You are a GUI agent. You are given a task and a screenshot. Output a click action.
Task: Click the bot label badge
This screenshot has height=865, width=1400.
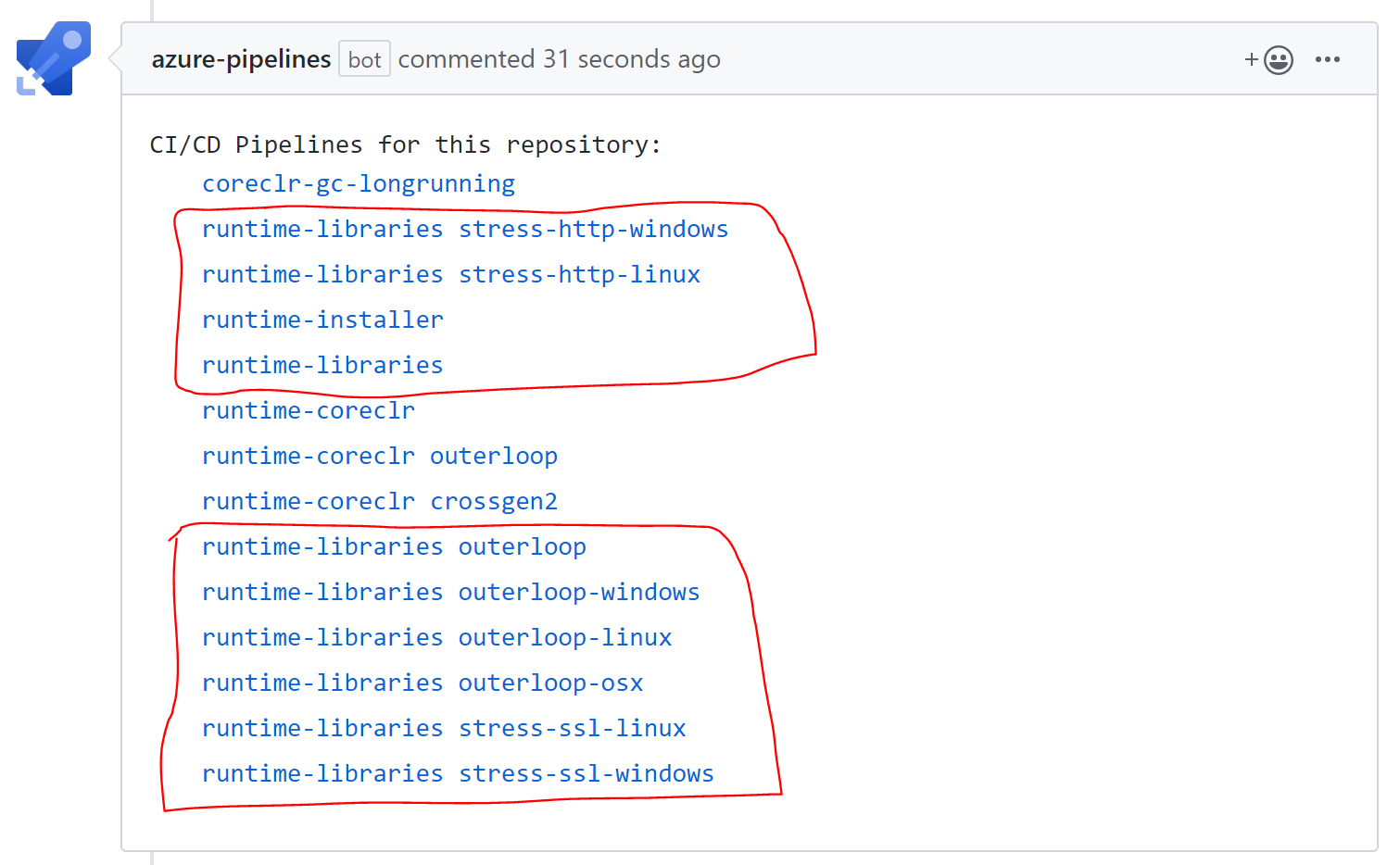point(364,59)
